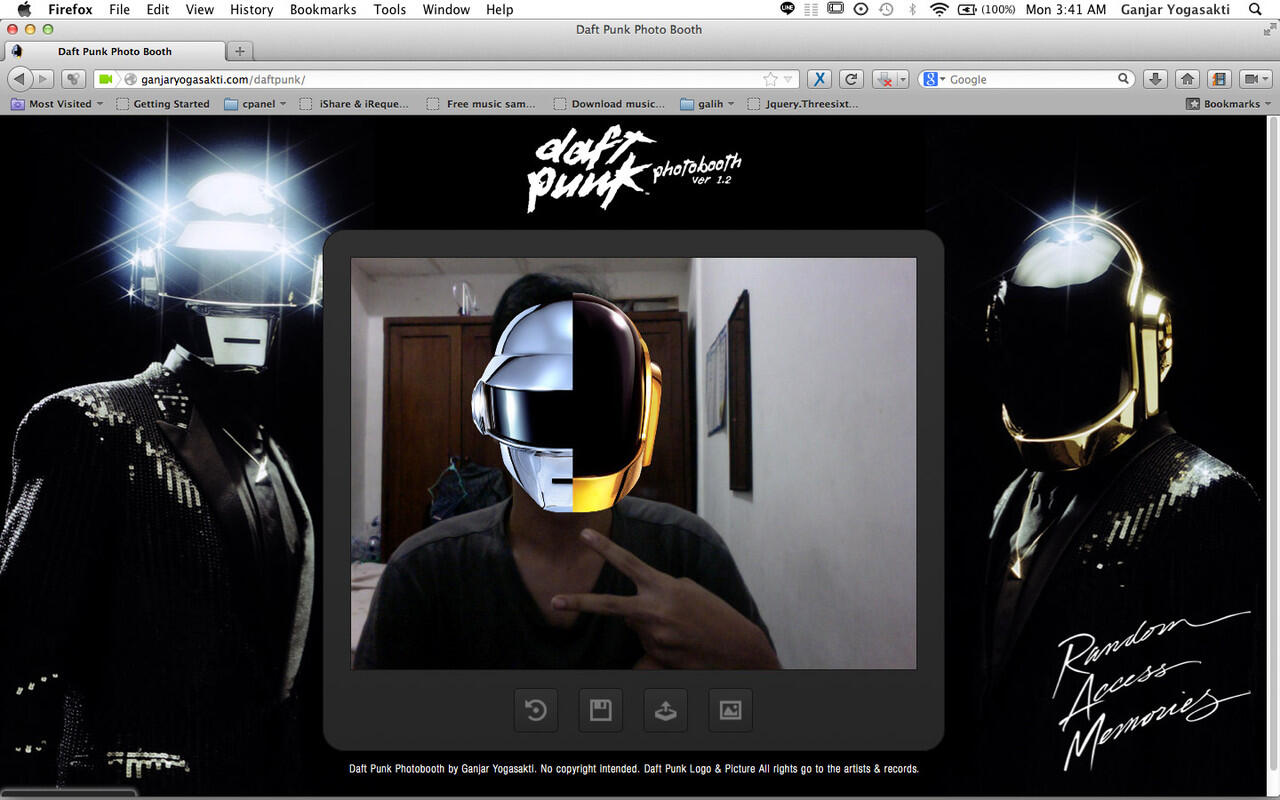Click the Mon 3:41 AM clock
The image size is (1280, 800).
pyautogui.click(x=1066, y=9)
